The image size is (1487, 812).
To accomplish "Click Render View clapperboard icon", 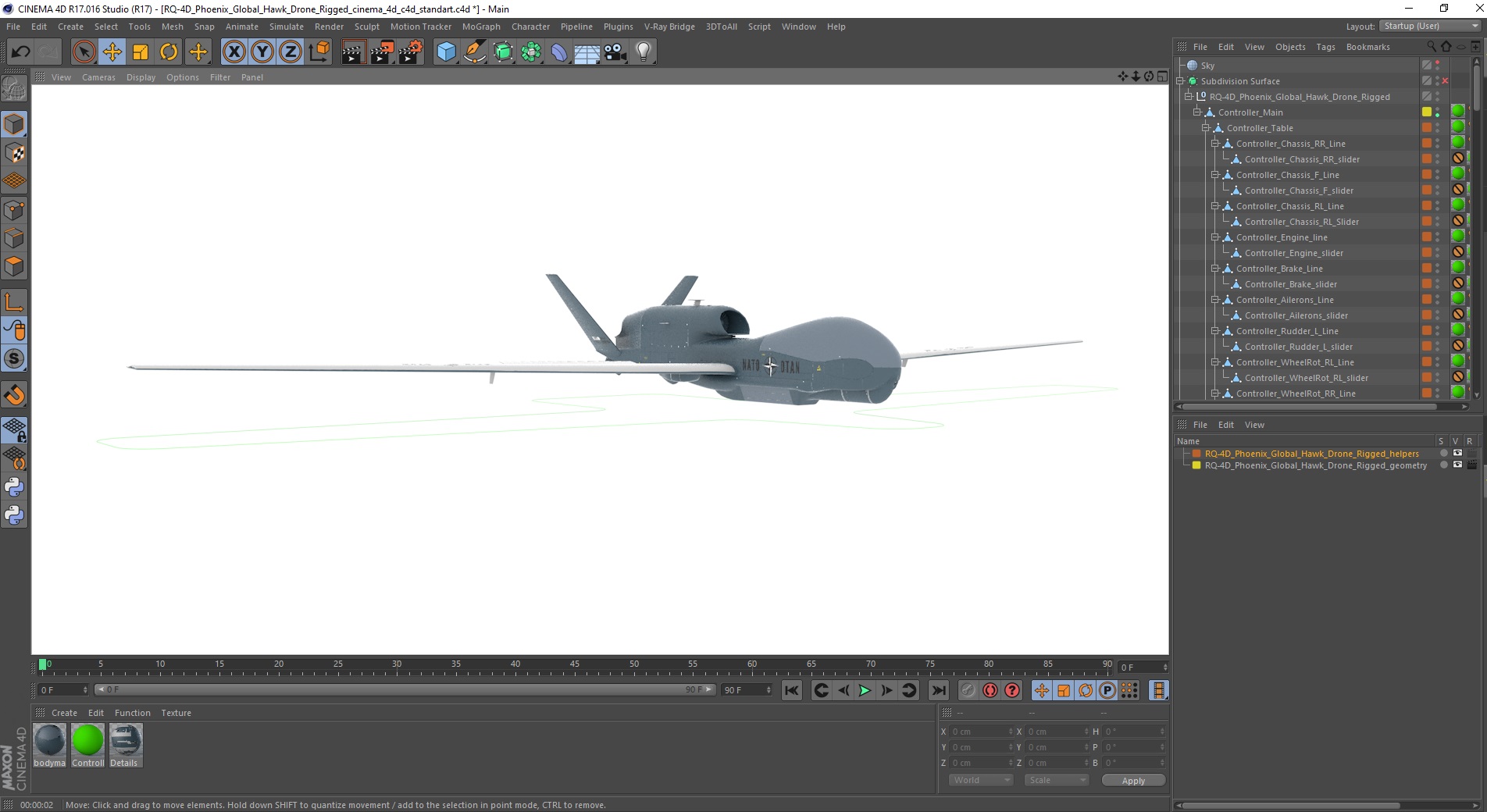I will coord(353,52).
